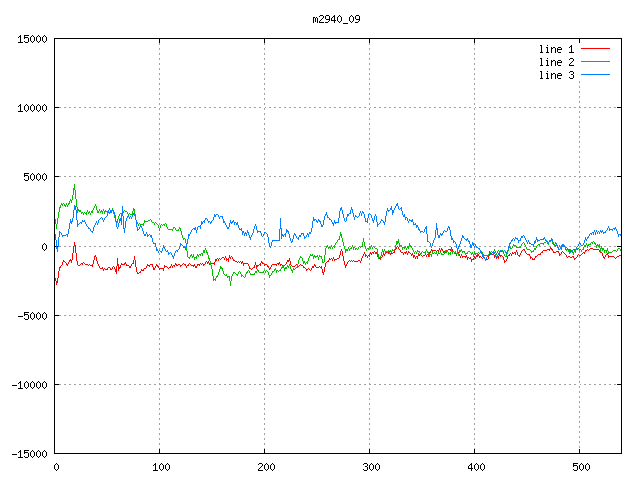
Task: Click the 200 x-axis tick label
Action: pyautogui.click(x=265, y=467)
